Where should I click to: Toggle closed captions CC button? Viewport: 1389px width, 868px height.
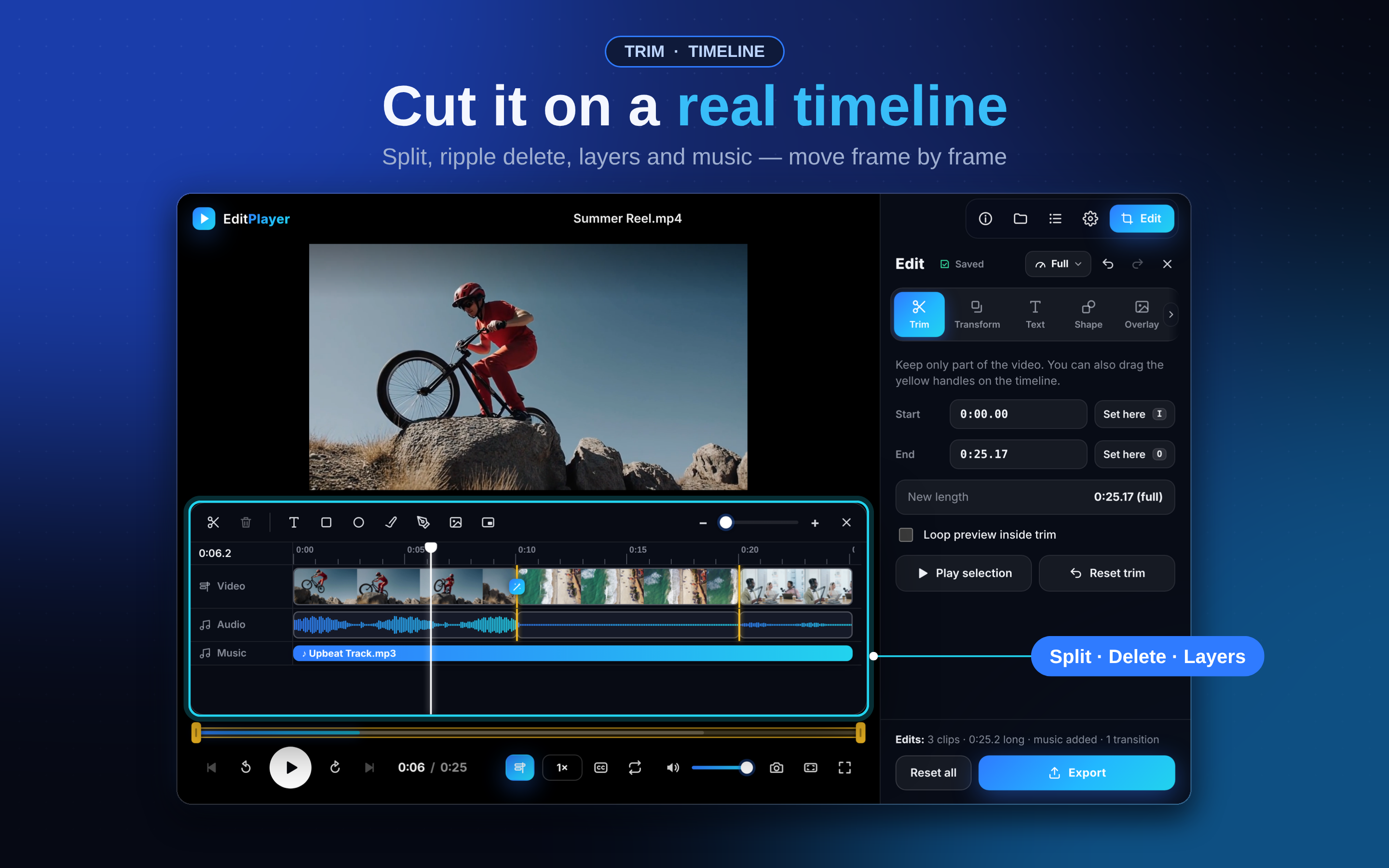click(601, 768)
